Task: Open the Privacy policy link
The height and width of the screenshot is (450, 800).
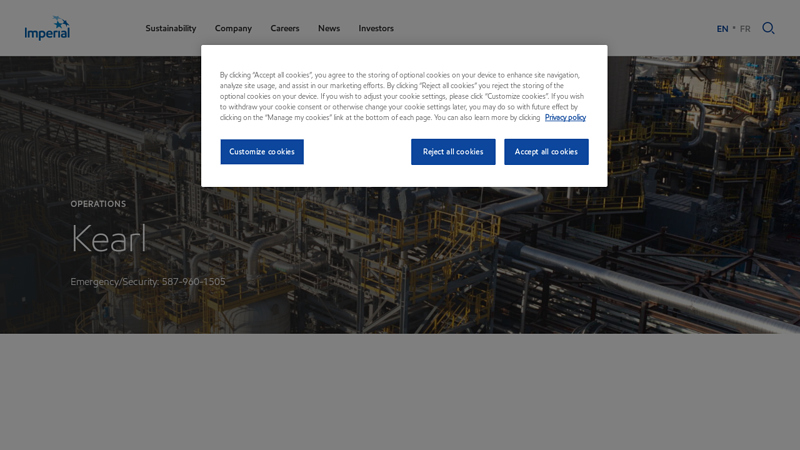Action: click(565, 118)
